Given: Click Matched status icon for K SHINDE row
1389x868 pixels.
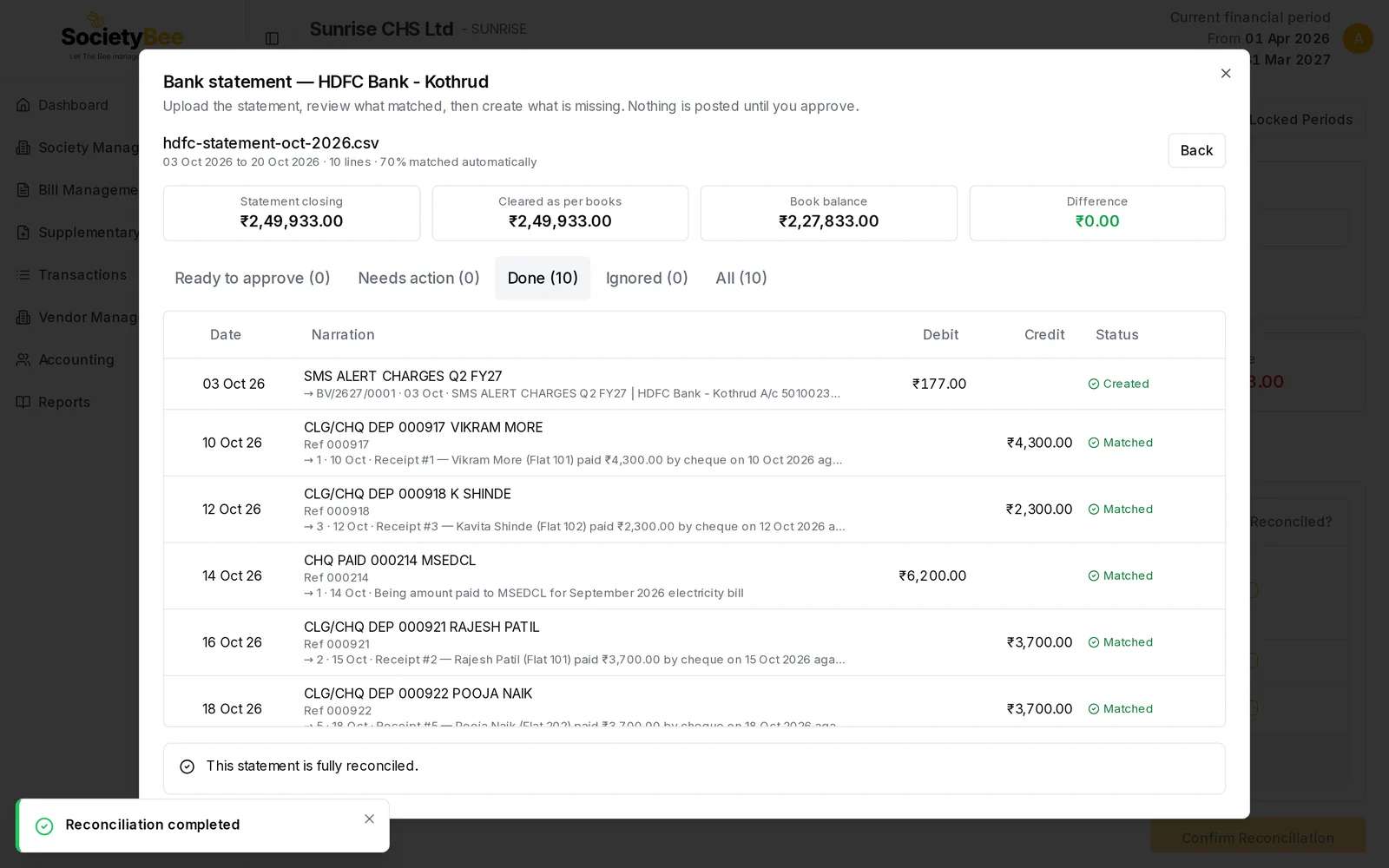Looking at the screenshot, I should click(x=1094, y=510).
